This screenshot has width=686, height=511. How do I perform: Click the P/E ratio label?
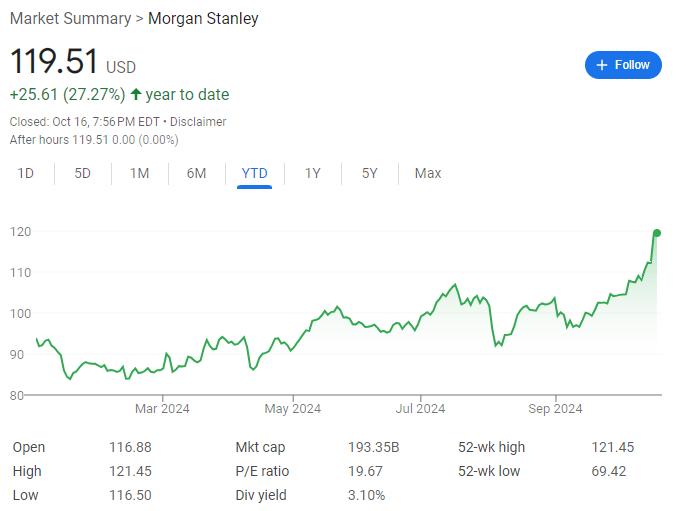tap(262, 471)
